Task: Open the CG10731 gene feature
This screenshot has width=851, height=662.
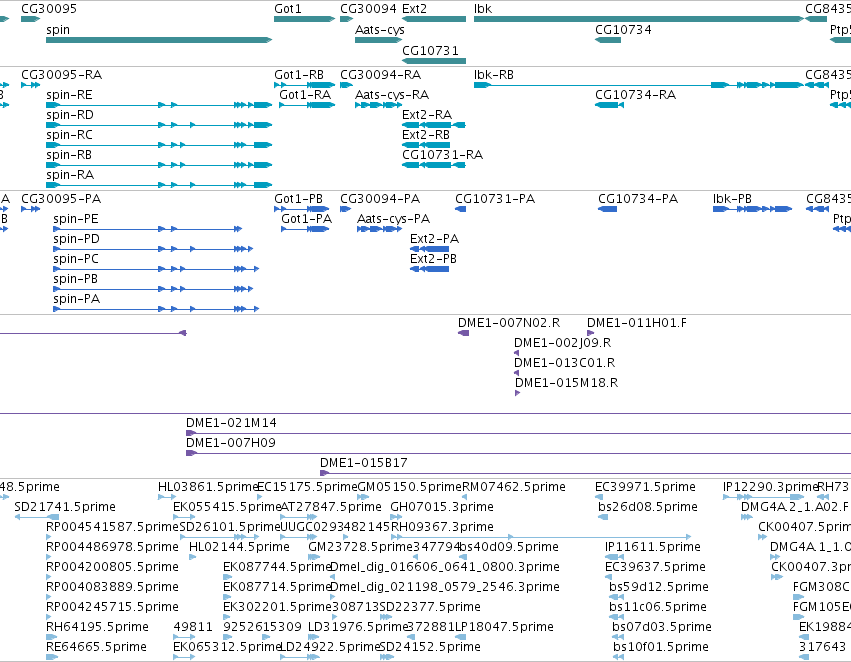Action: (x=434, y=60)
